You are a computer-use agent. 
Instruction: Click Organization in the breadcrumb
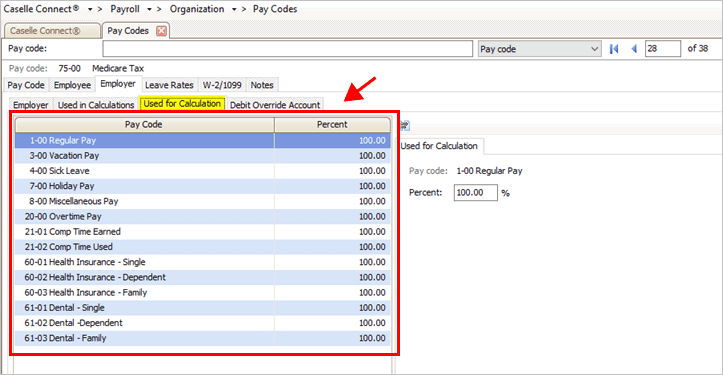197,9
